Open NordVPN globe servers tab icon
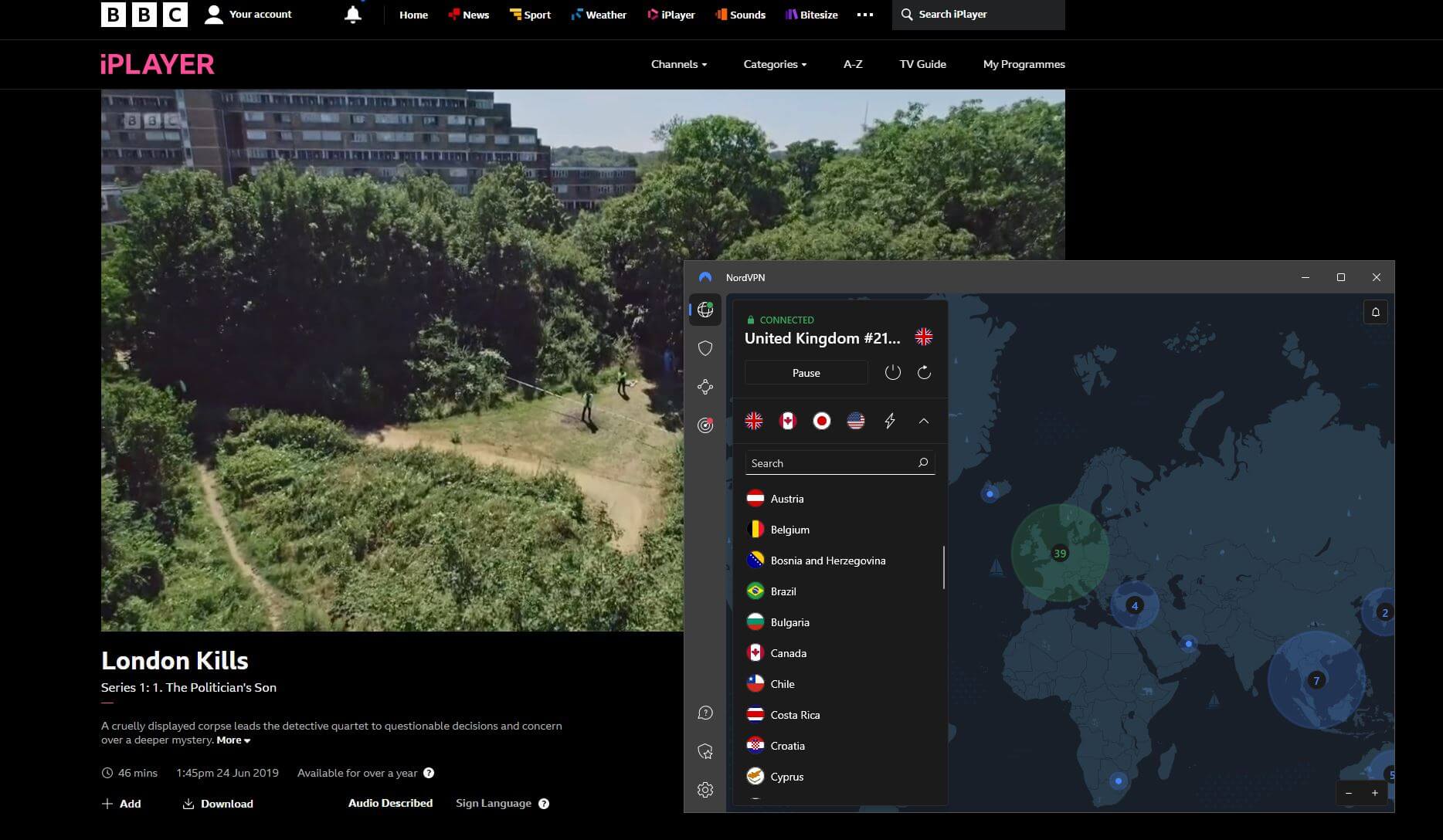Image resolution: width=1443 pixels, height=840 pixels. (705, 310)
